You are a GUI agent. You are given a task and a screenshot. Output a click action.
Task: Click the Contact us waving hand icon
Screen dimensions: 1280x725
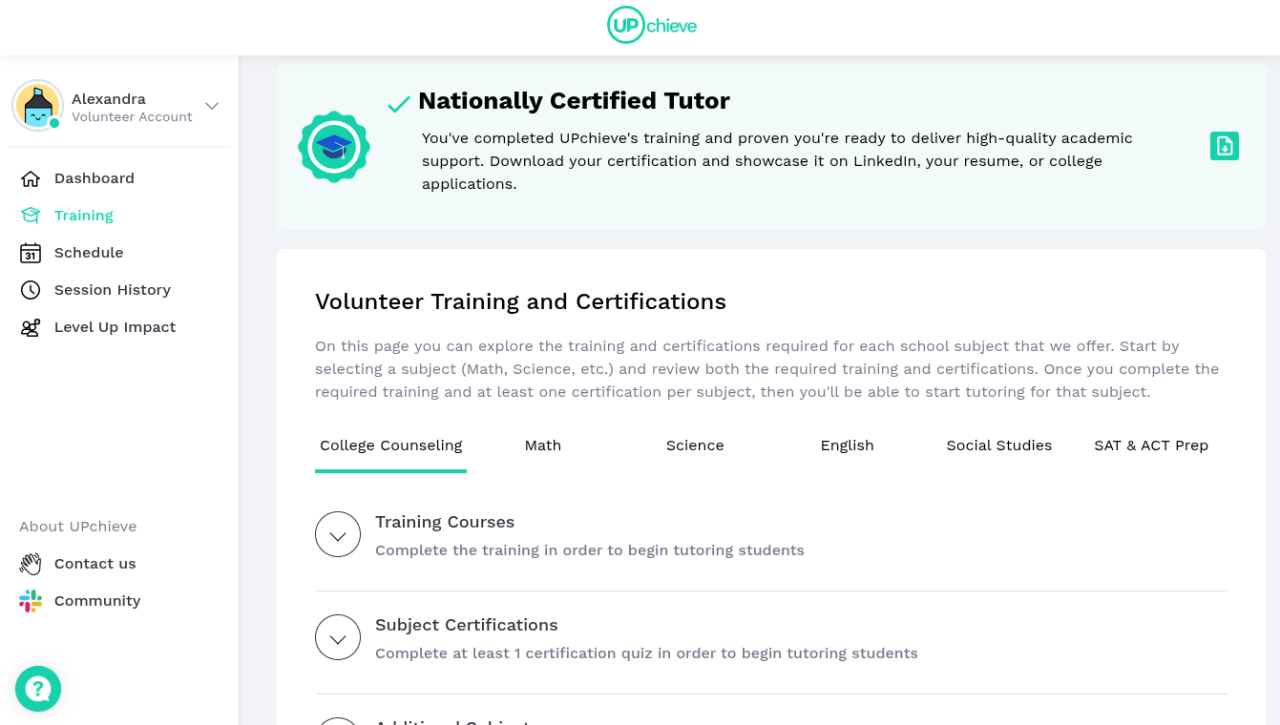[x=31, y=564]
